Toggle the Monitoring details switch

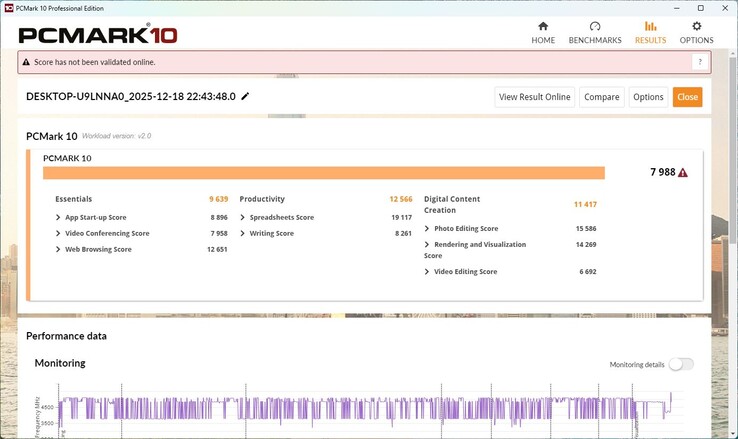681,364
